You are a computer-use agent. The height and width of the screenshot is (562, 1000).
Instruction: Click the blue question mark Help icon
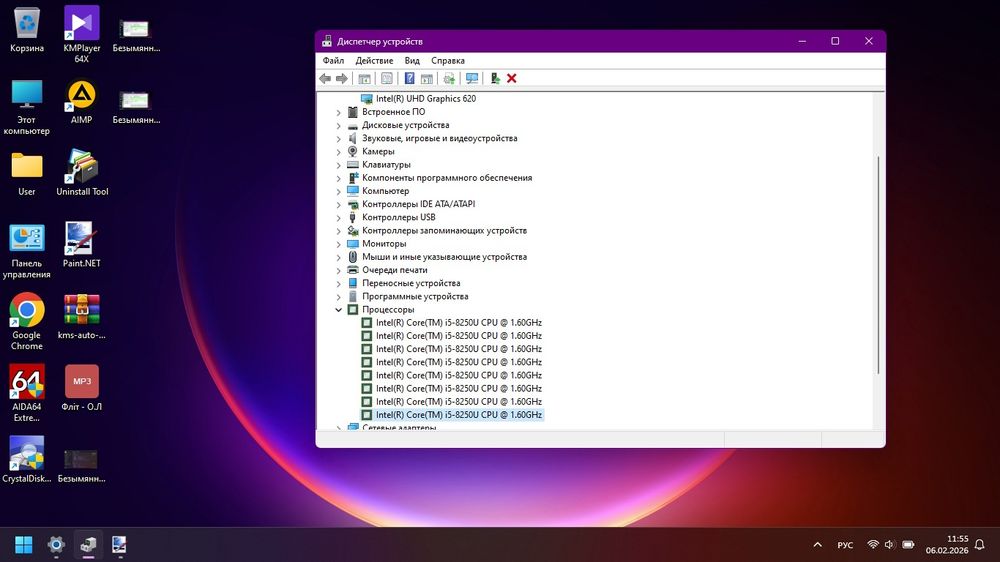tap(409, 78)
